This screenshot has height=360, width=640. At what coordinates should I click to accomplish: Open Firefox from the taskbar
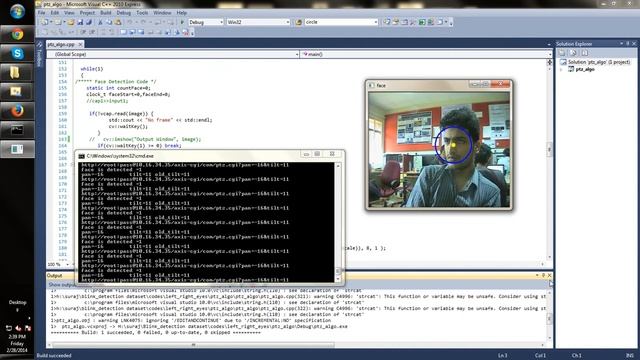(x=17, y=111)
